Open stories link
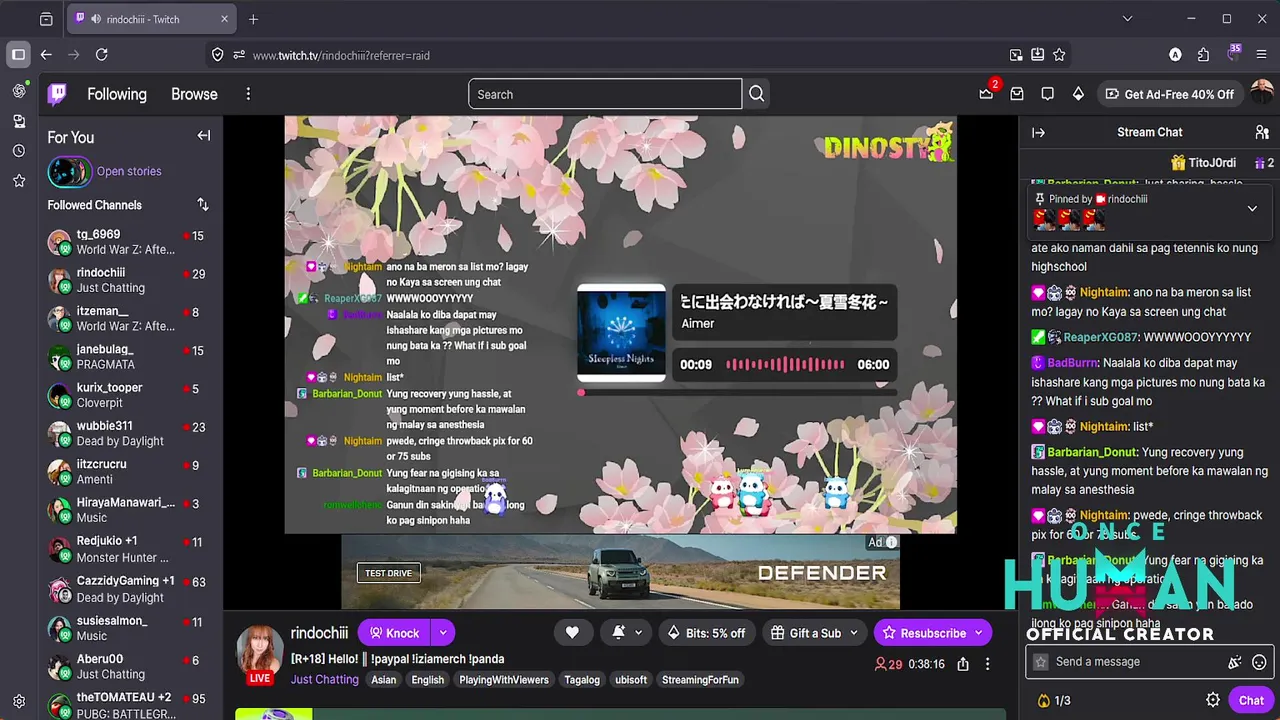Image resolution: width=1280 pixels, height=720 pixels. click(129, 171)
